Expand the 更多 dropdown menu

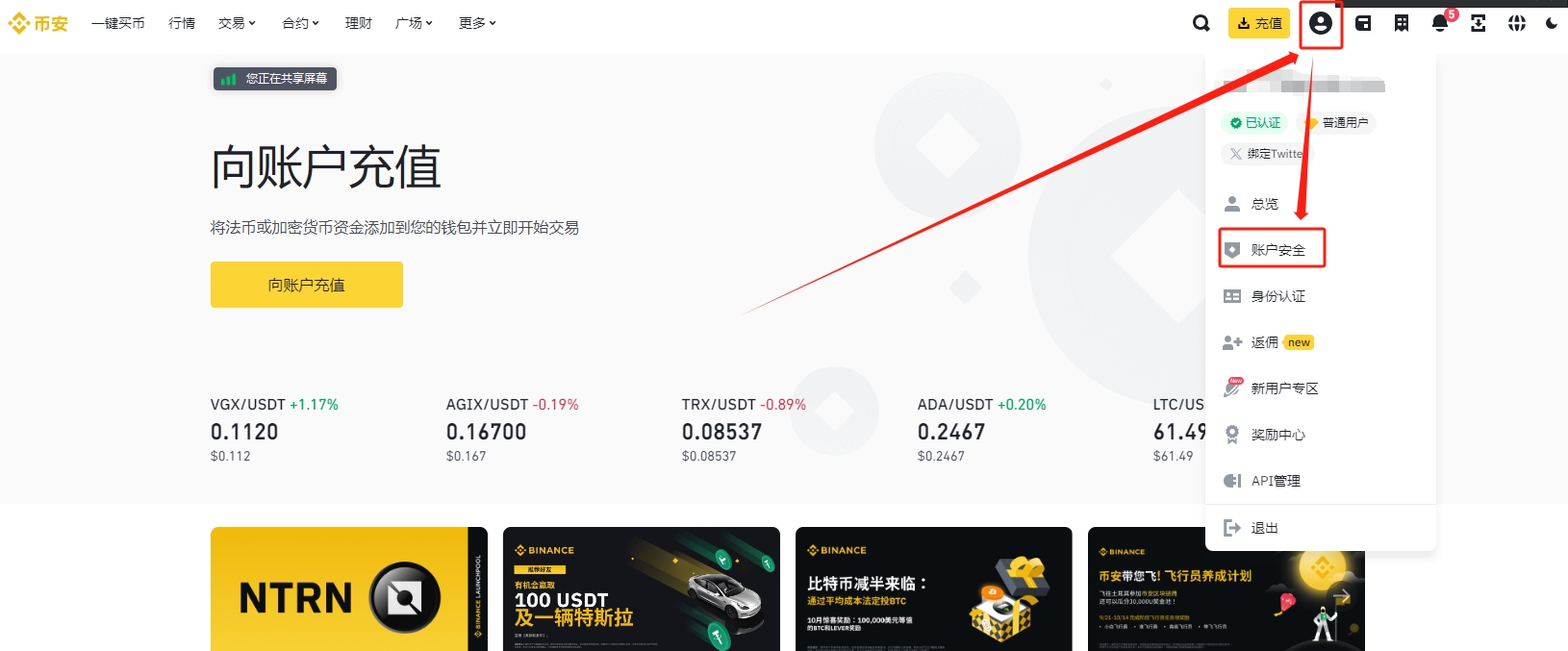point(477,23)
